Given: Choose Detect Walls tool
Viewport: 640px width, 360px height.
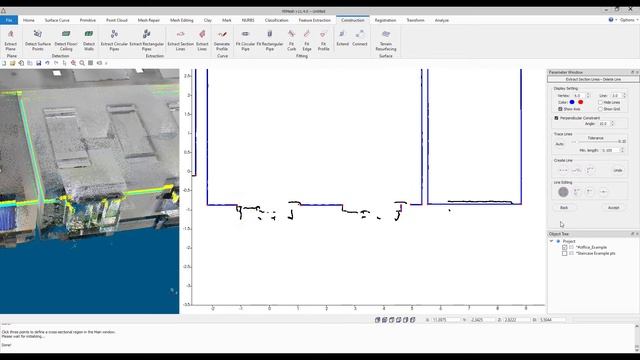Looking at the screenshot, I should coord(89,40).
